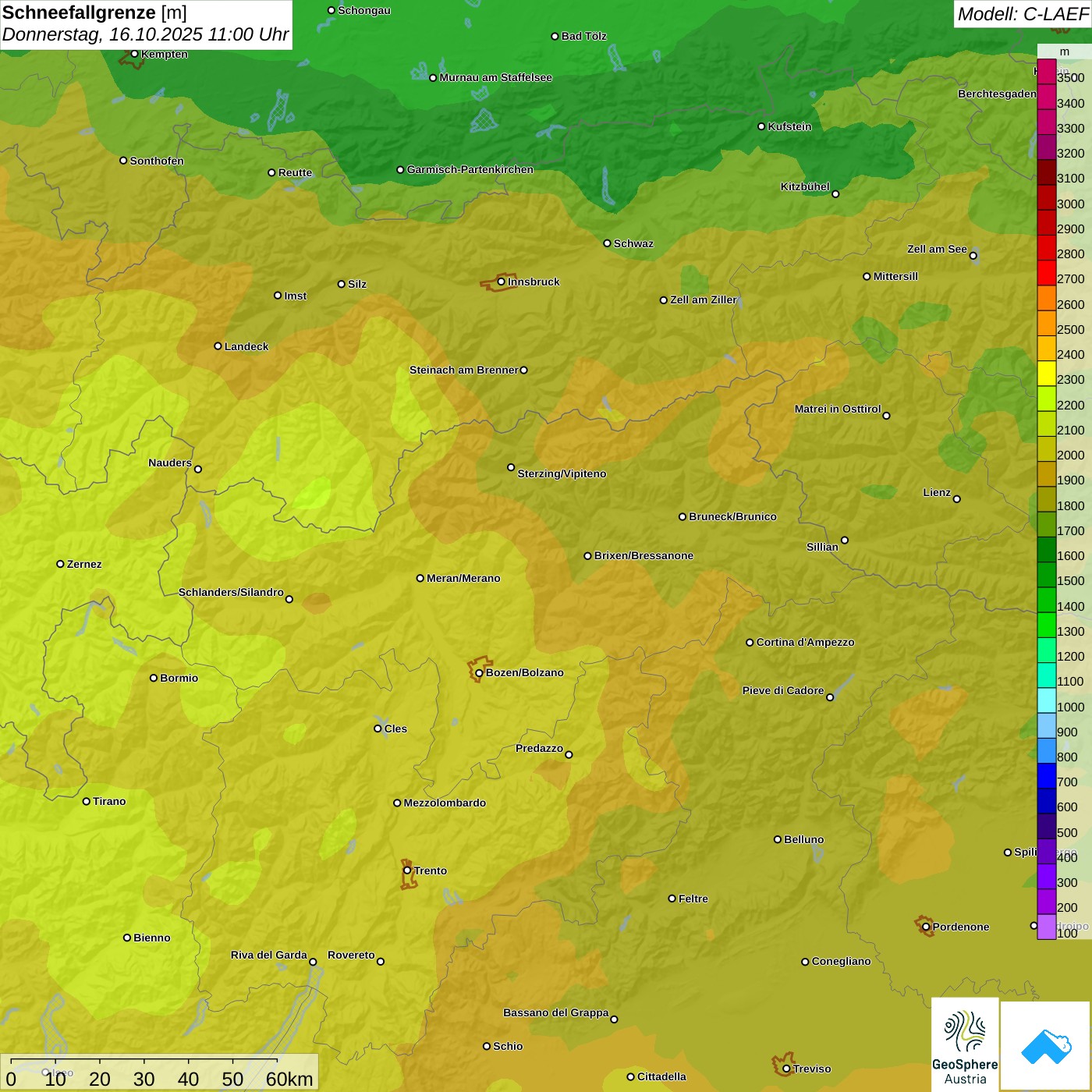Click the Brixen/Bressanone label
The image size is (1092, 1092).
click(x=643, y=555)
